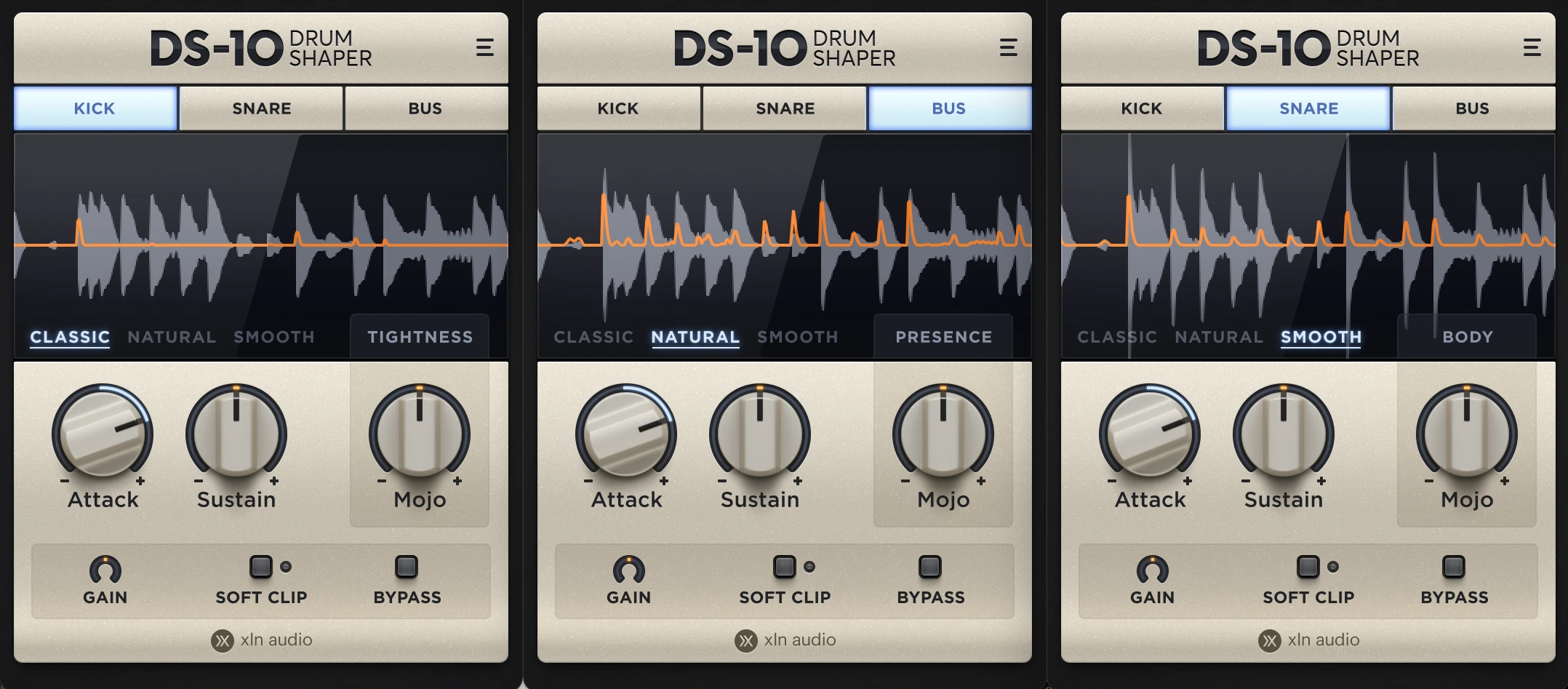Screen dimensions: 1568x689
Task: Click the Attack knob in the Bus plugin
Action: (626, 434)
